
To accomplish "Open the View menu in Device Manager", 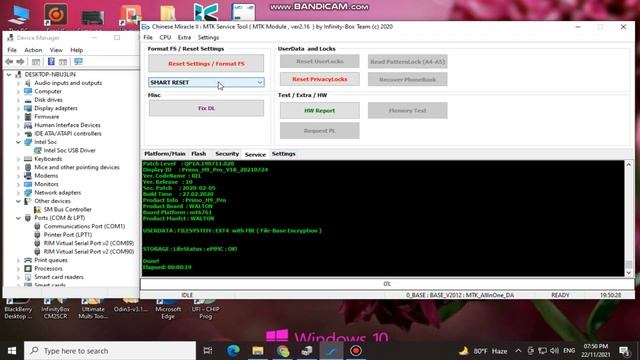I will pos(56,50).
